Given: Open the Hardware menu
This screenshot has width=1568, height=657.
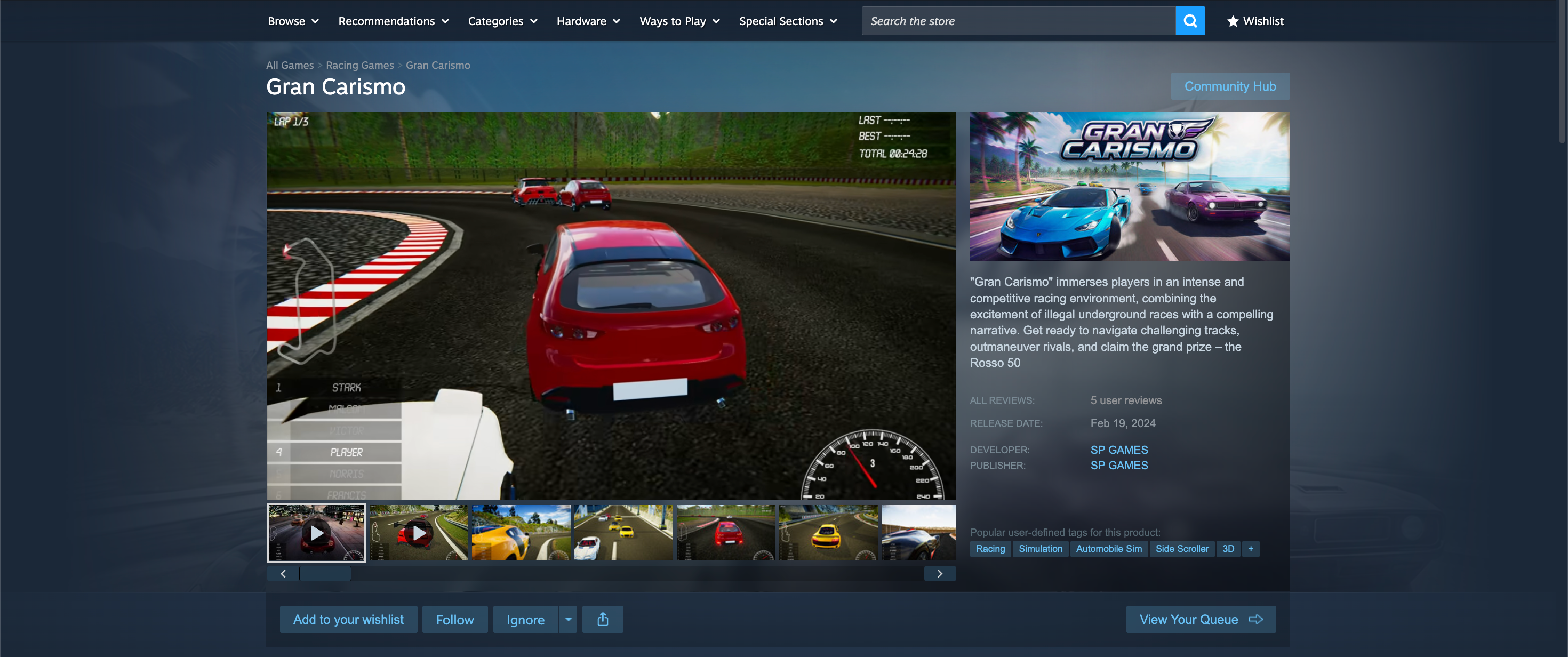Looking at the screenshot, I should tap(587, 20).
